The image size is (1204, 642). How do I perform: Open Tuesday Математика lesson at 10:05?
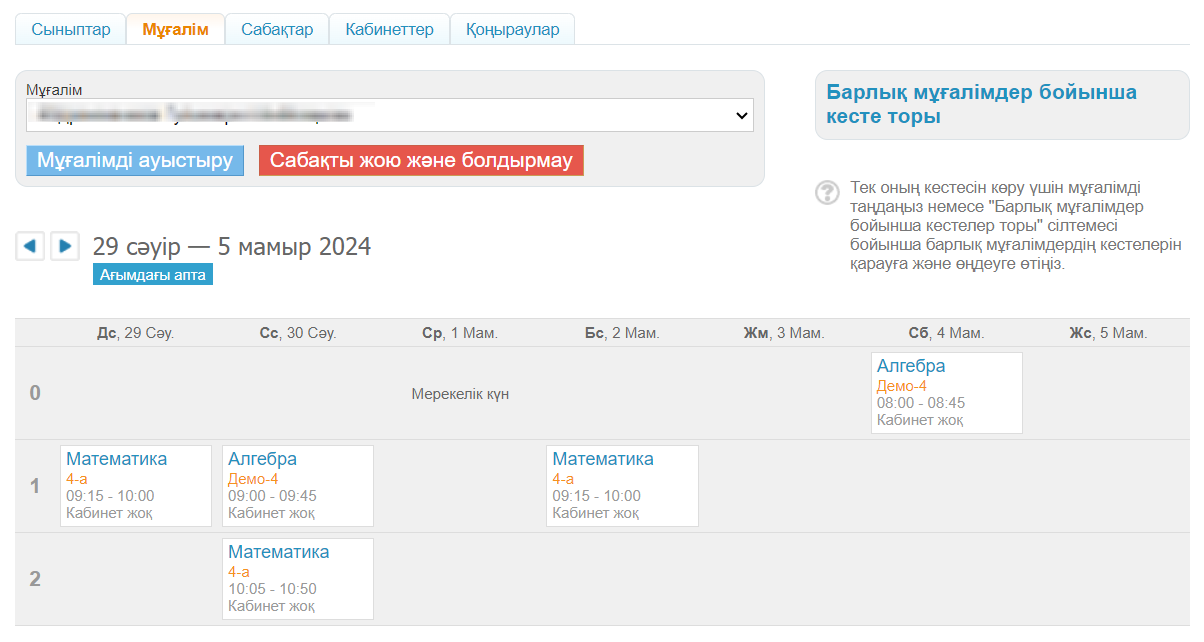[x=278, y=552]
